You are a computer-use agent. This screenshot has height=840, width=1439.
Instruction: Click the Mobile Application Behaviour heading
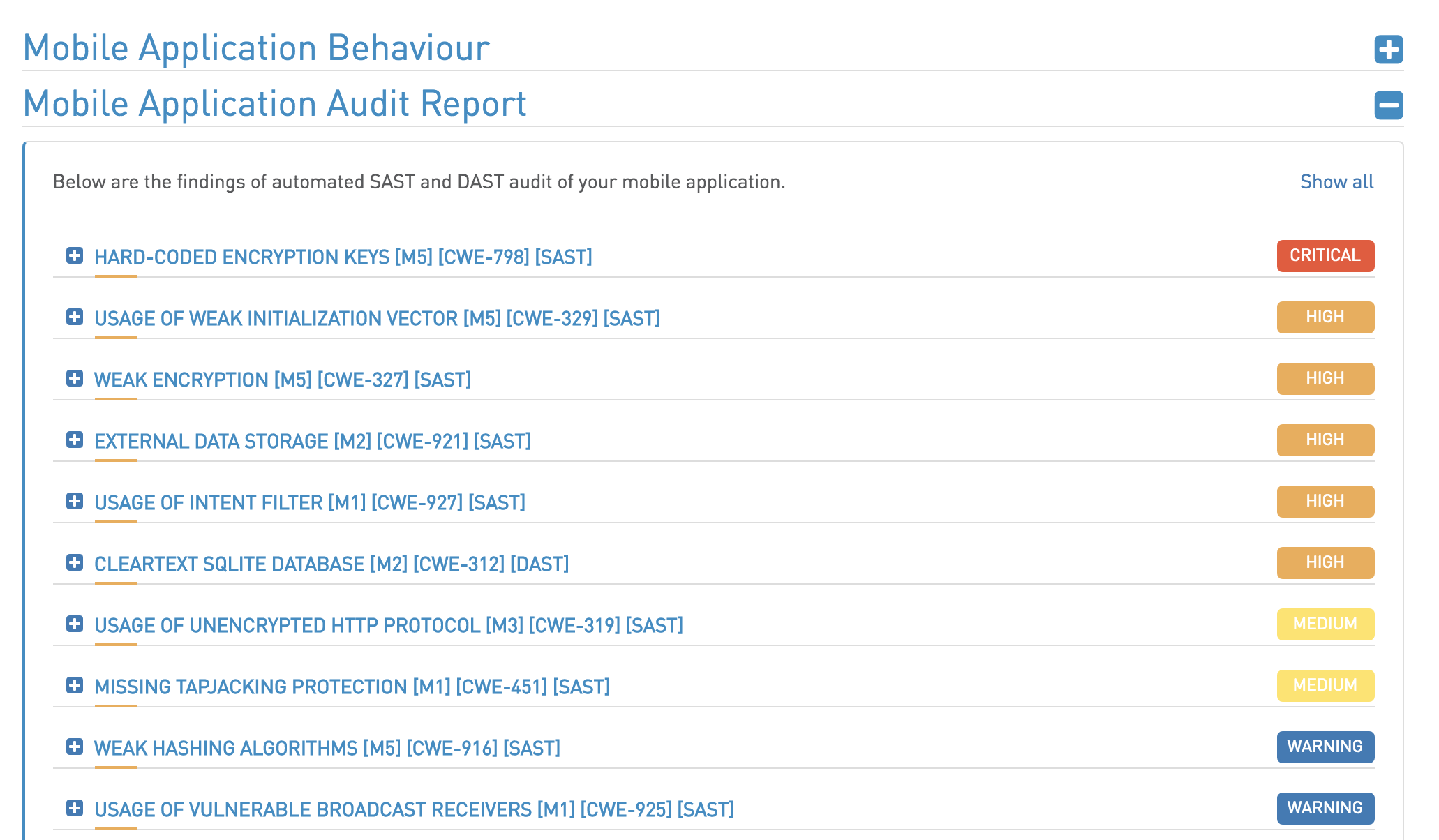coord(257,48)
